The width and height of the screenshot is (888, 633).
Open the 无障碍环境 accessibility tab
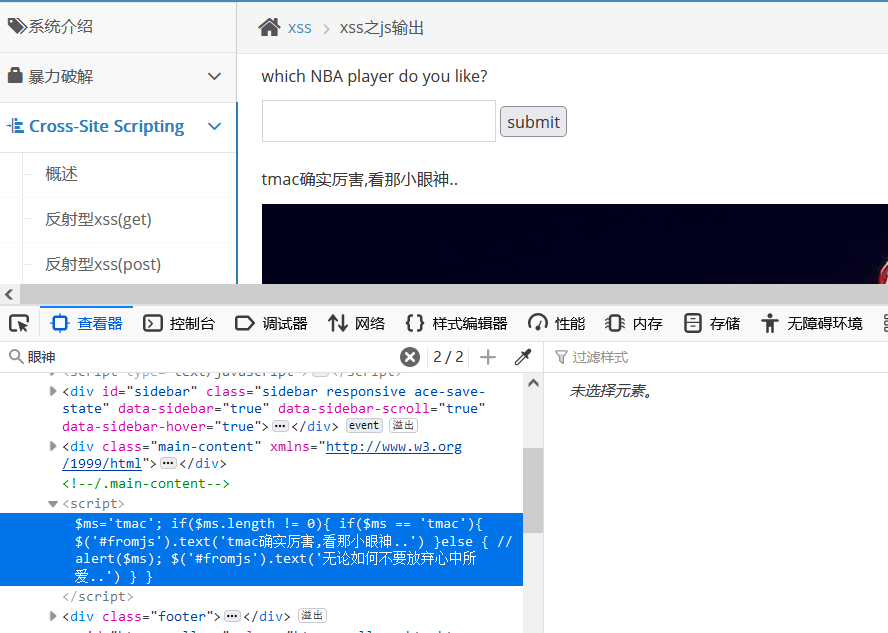click(812, 323)
